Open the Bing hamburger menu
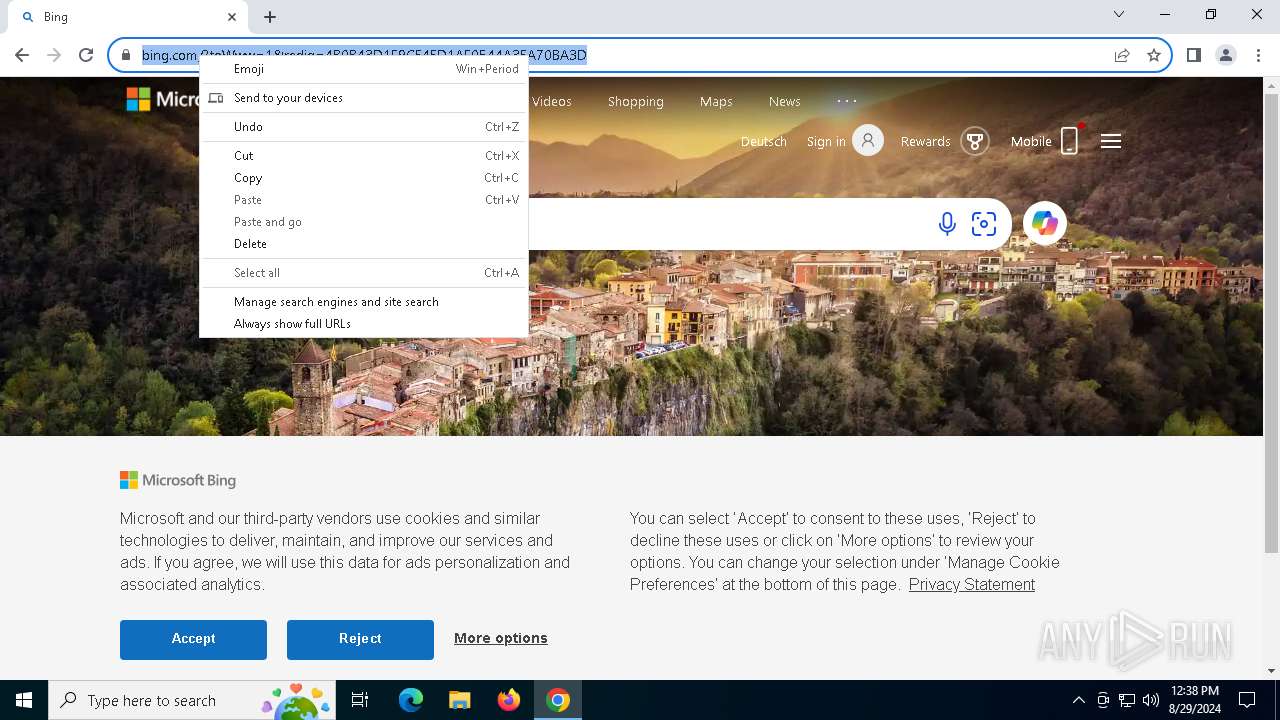Image resolution: width=1280 pixels, height=720 pixels. 1111,141
